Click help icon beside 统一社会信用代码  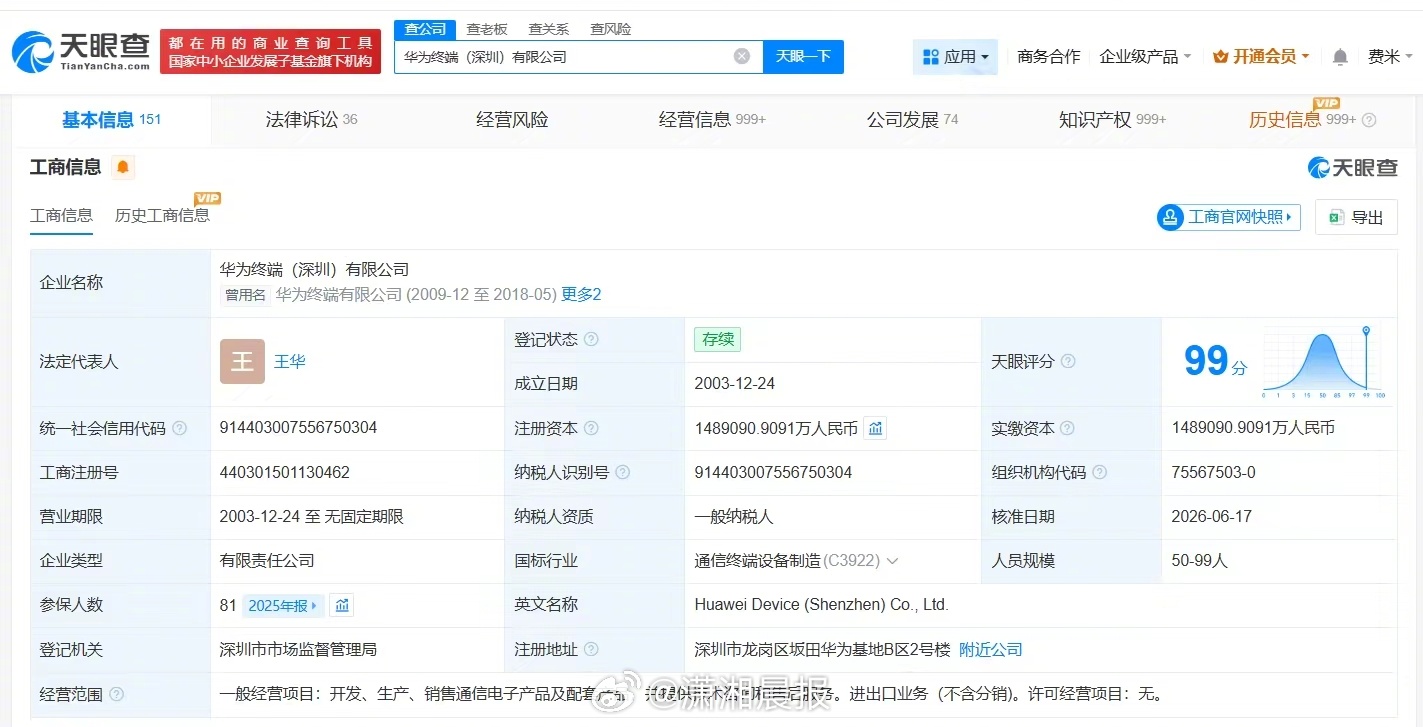click(x=179, y=428)
